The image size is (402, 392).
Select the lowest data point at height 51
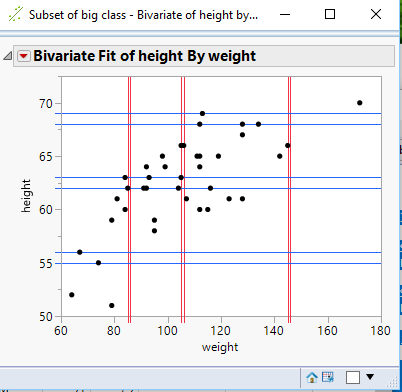[112, 306]
